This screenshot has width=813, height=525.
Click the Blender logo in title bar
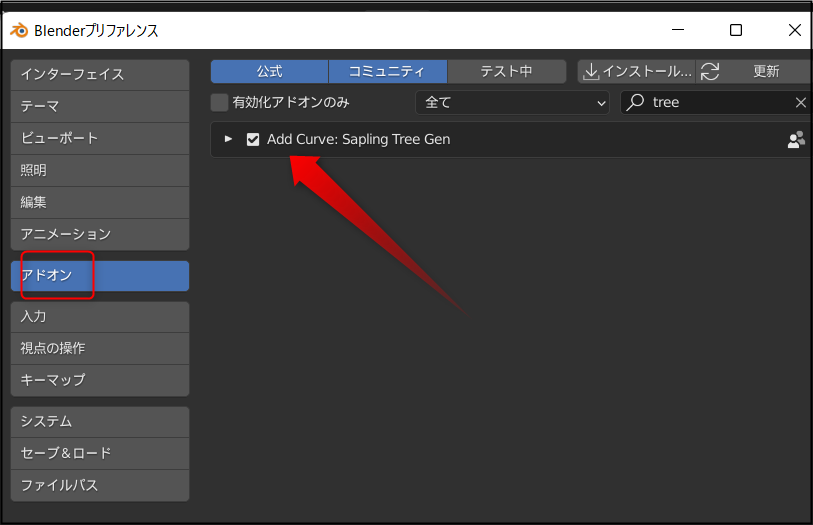click(x=19, y=31)
